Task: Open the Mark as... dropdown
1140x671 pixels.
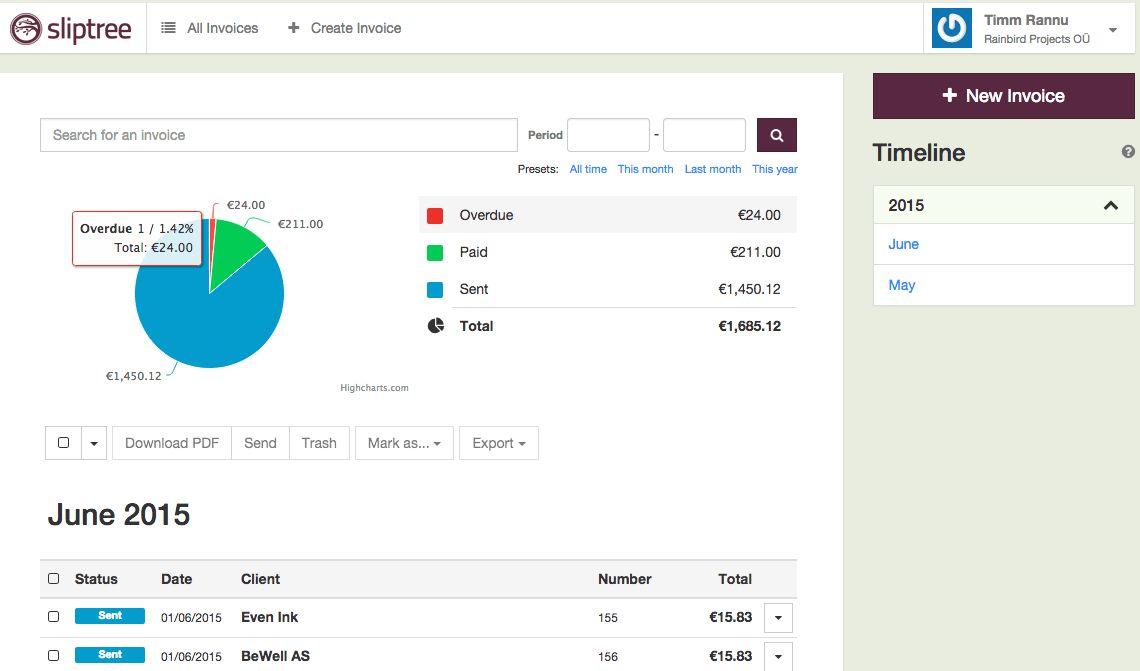Action: click(403, 442)
